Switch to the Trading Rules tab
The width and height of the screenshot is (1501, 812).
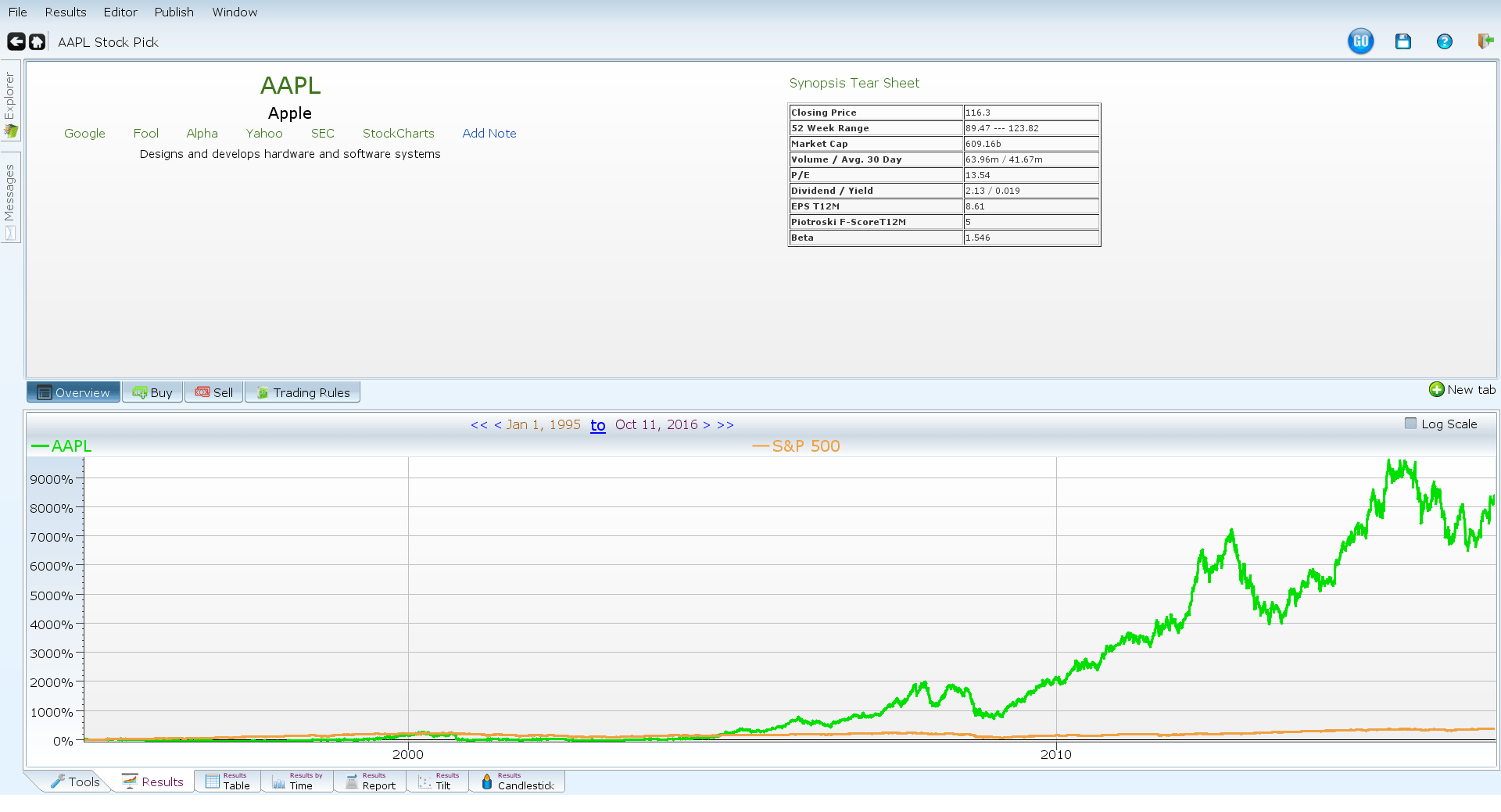click(x=303, y=392)
